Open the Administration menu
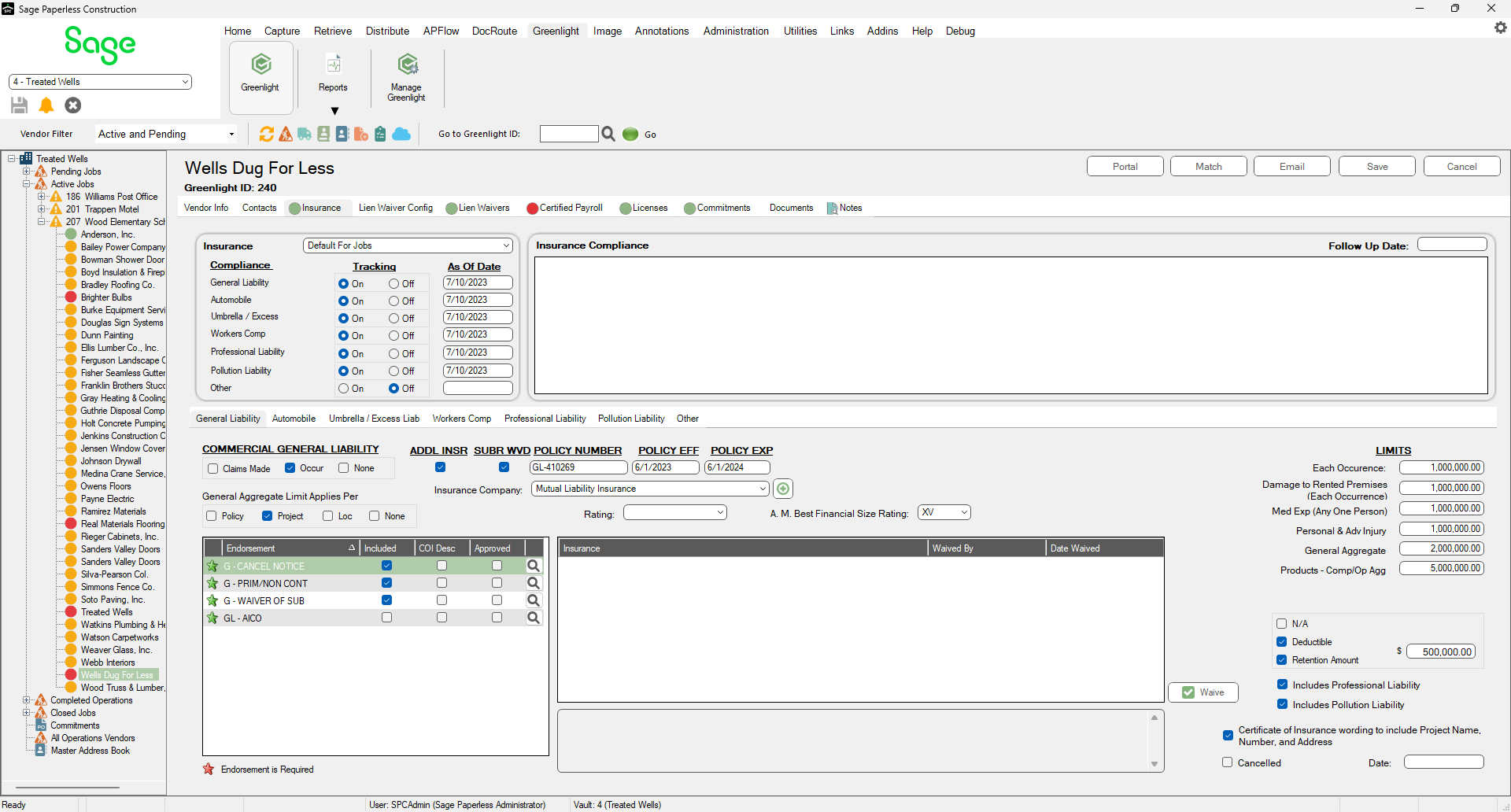1511x812 pixels. pyautogui.click(x=736, y=31)
